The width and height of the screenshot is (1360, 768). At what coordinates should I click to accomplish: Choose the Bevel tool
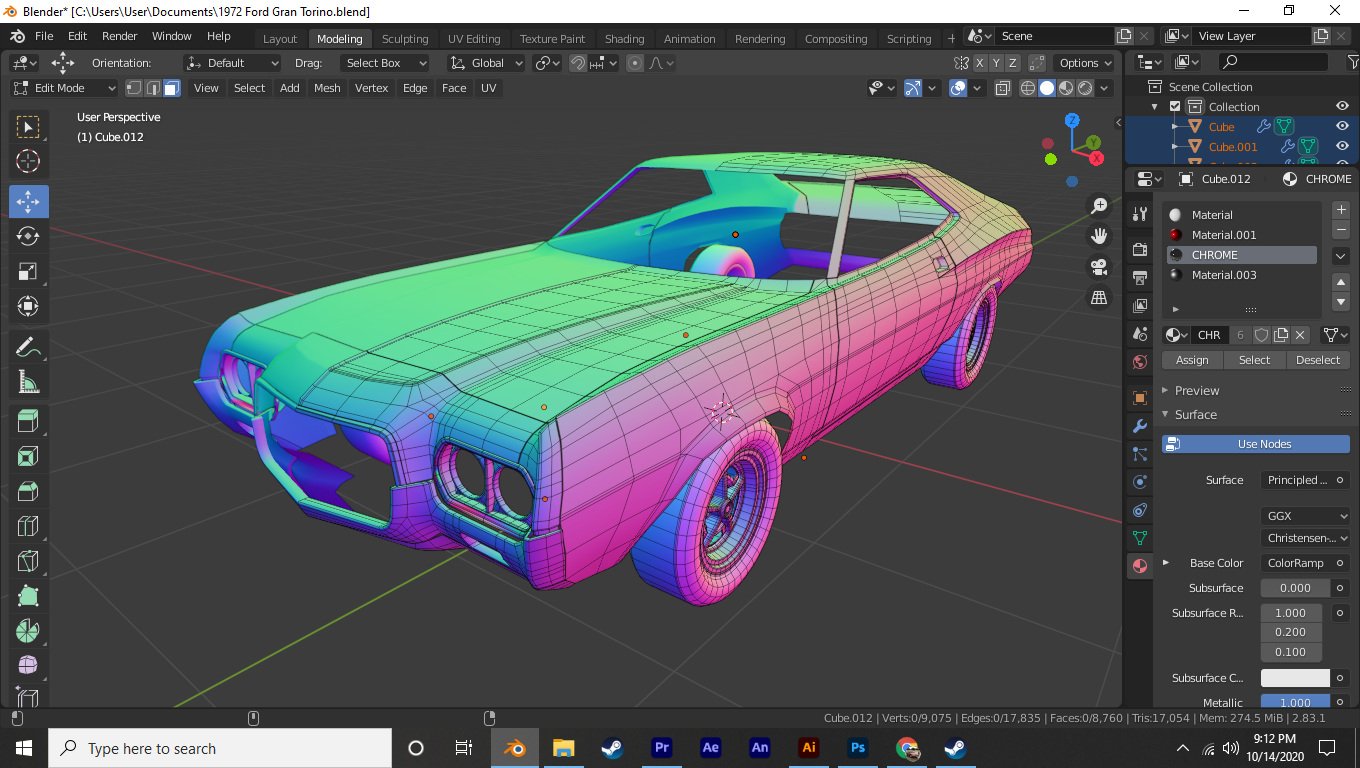tap(28, 491)
